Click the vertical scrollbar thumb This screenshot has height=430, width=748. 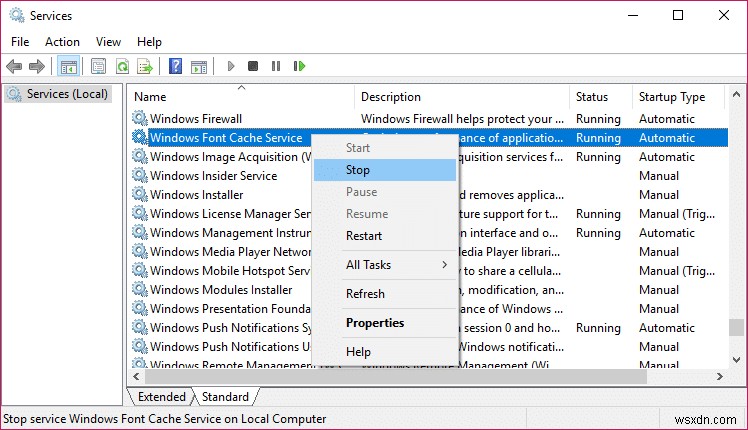[736, 327]
